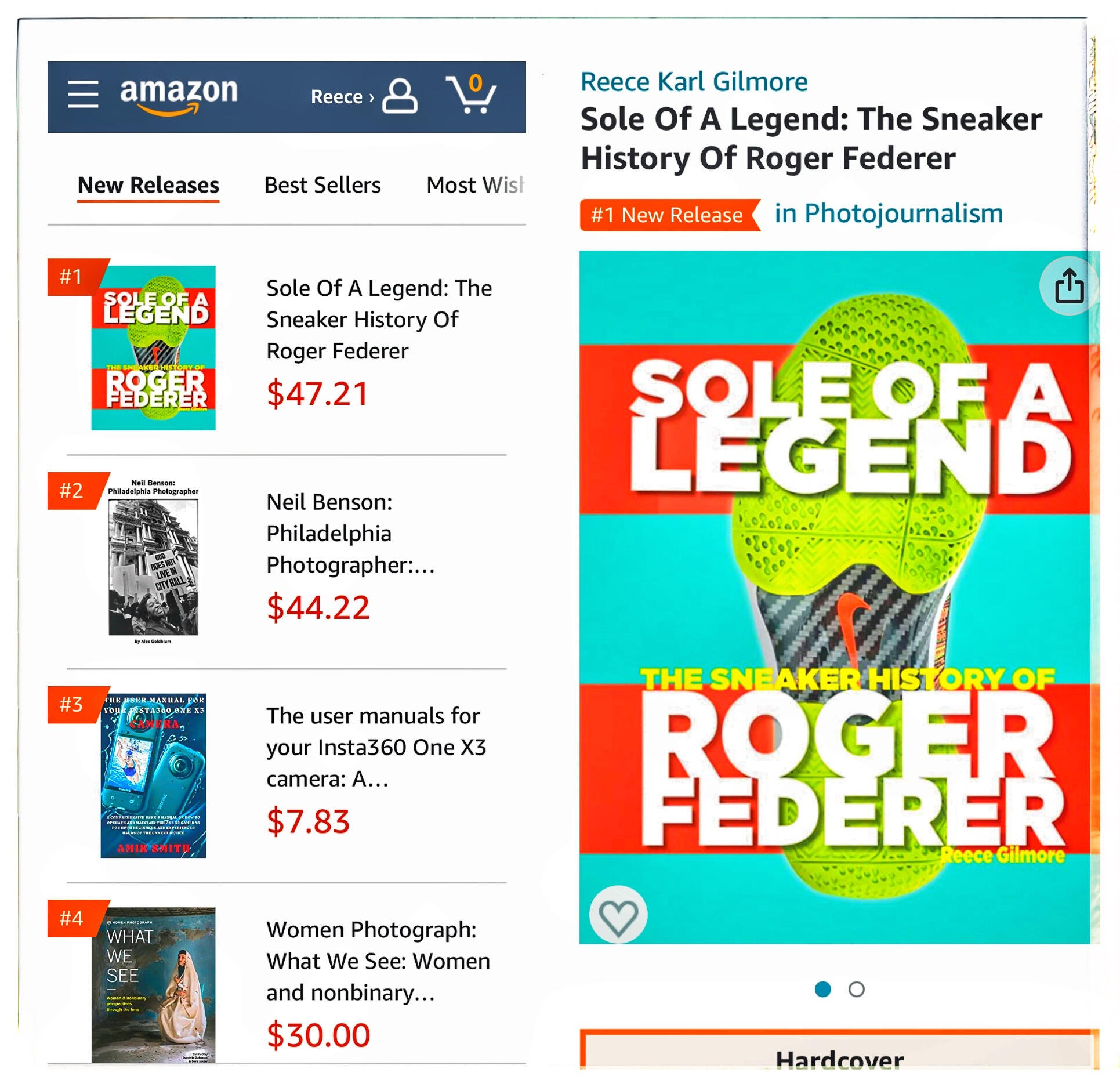Open author Reece Karl Gilmore link
1120x1087 pixels.
[x=694, y=82]
